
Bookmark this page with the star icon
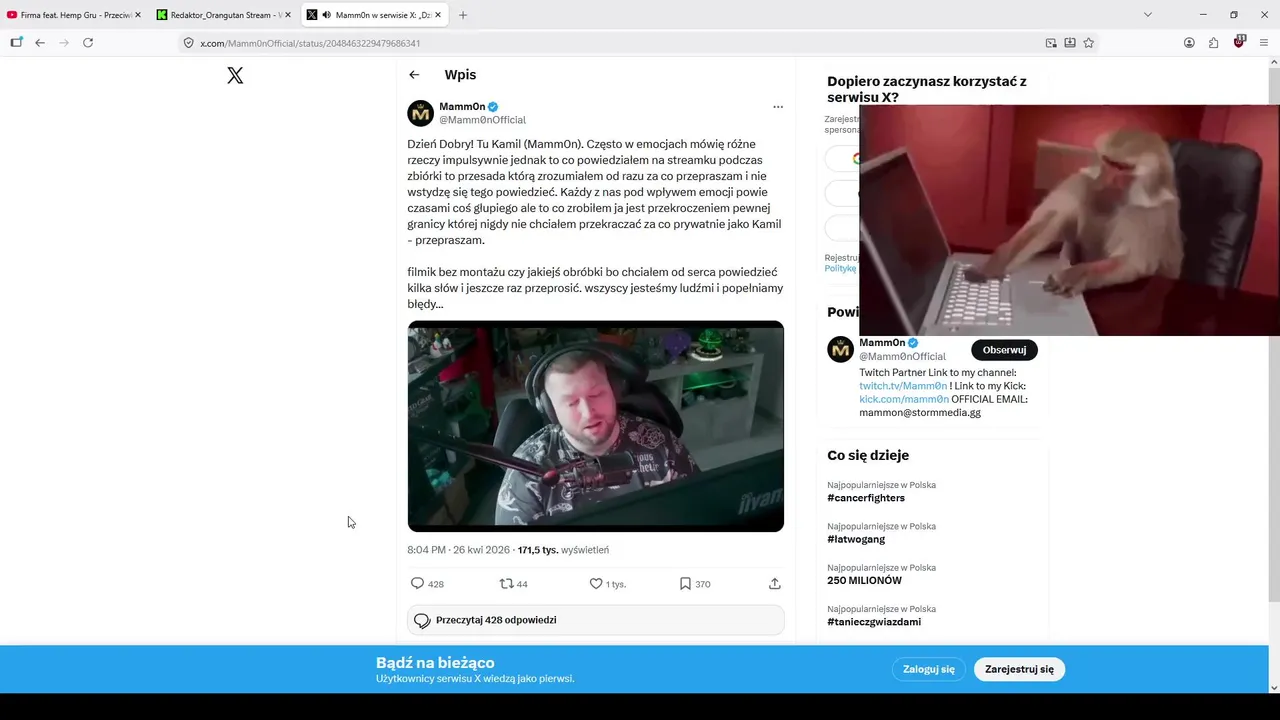pyautogui.click(x=1089, y=43)
